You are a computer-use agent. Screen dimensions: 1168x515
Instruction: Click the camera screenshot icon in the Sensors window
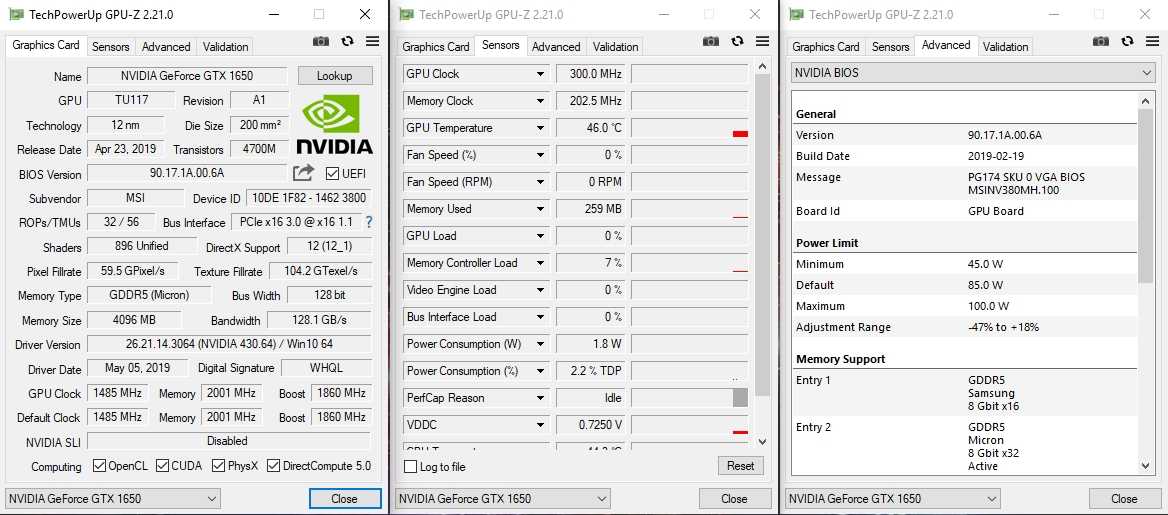tap(711, 42)
